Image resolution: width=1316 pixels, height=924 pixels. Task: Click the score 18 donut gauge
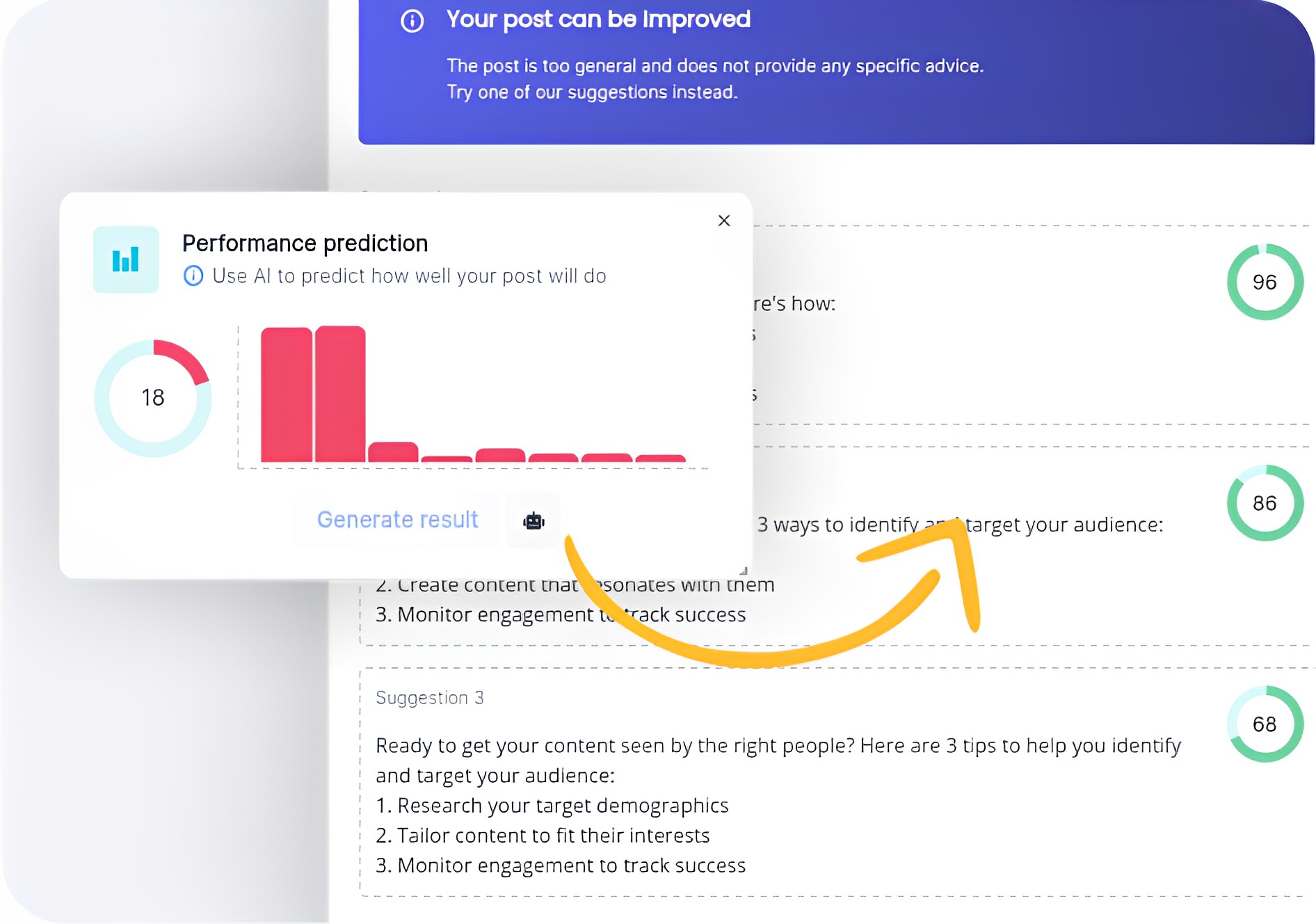click(x=153, y=398)
